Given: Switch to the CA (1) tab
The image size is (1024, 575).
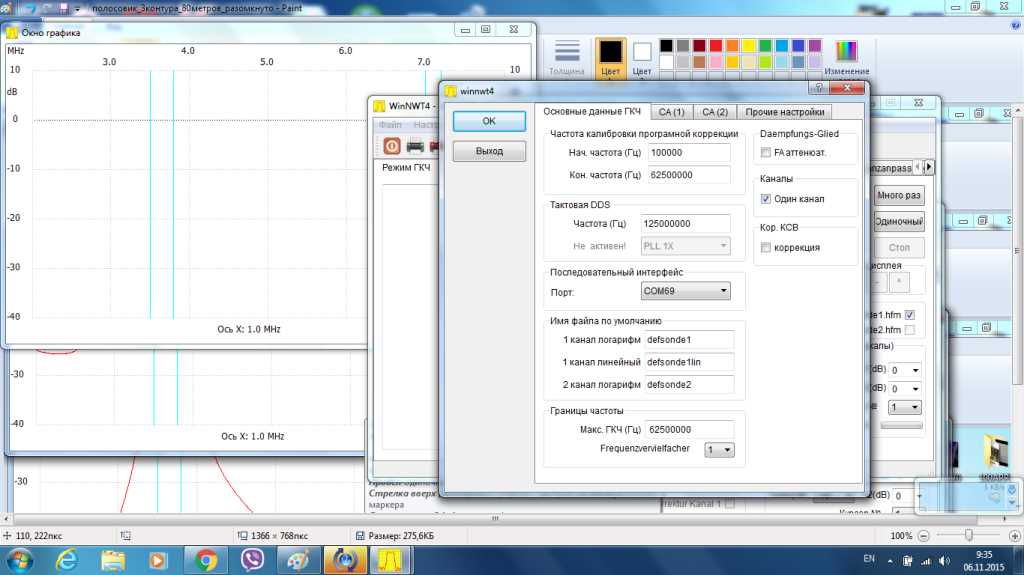Looking at the screenshot, I should (x=671, y=112).
